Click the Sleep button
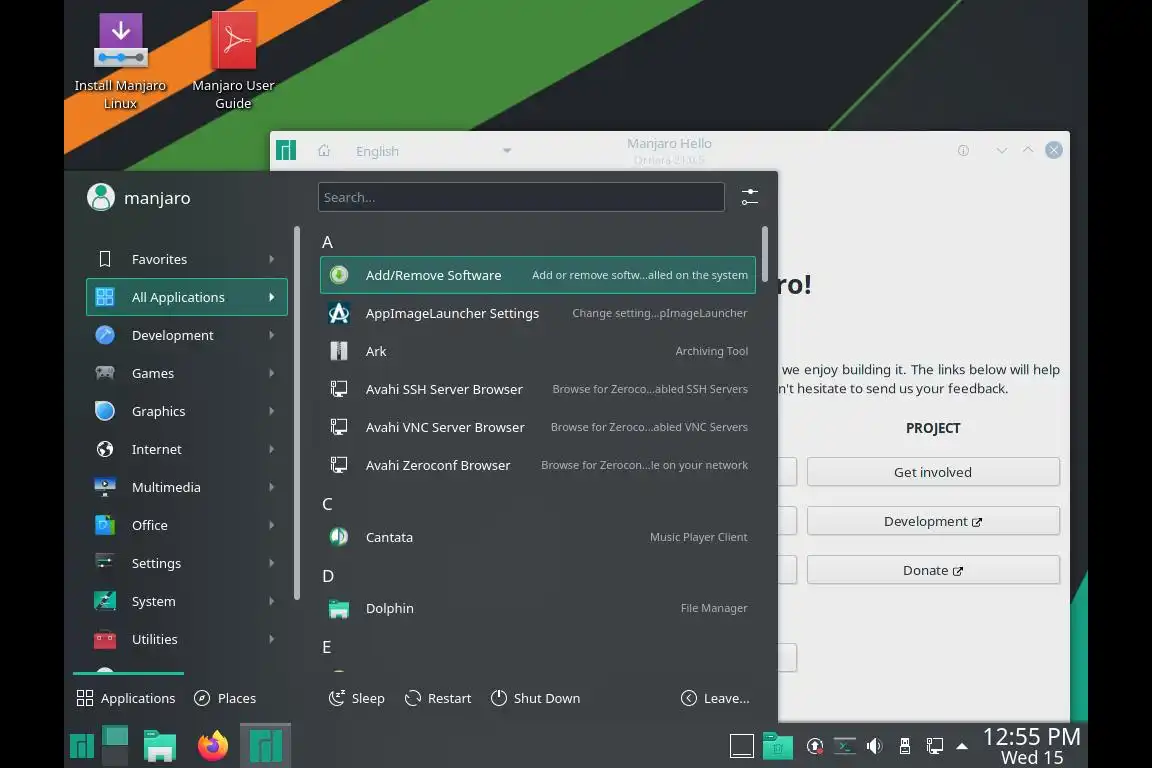This screenshot has height=768, width=1152. [x=357, y=698]
